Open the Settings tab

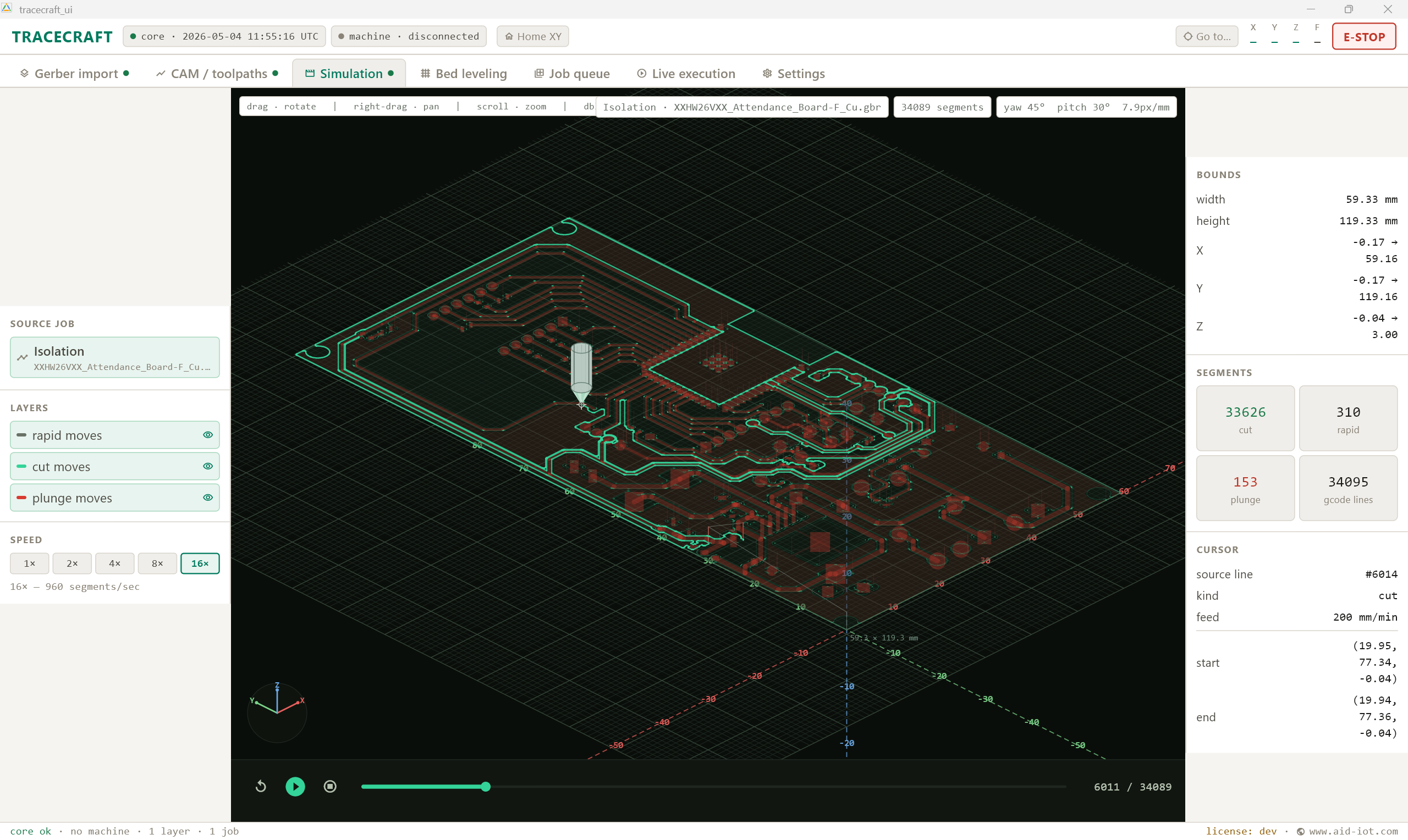click(793, 74)
